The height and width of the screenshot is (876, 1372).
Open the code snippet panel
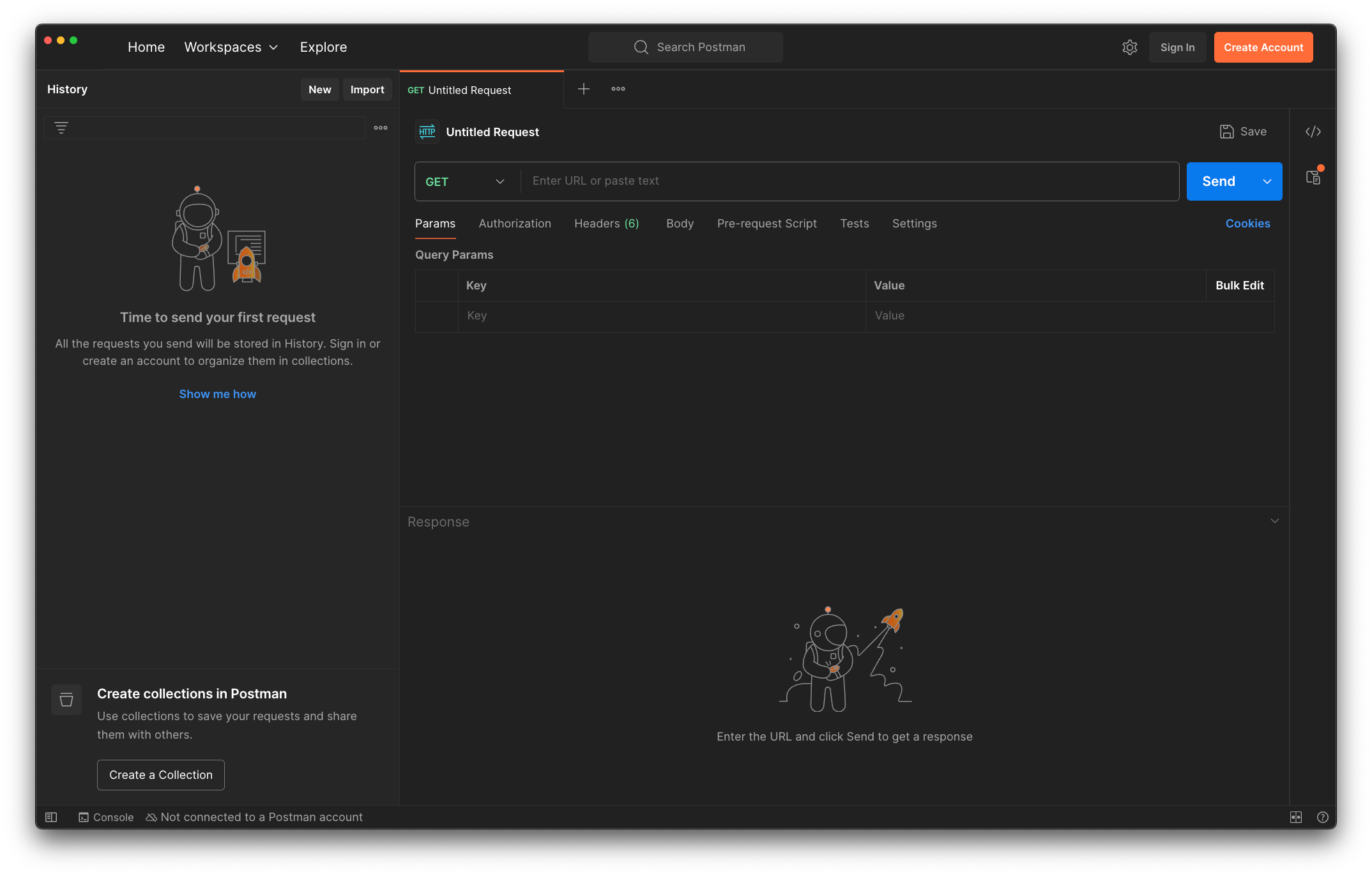[1314, 131]
